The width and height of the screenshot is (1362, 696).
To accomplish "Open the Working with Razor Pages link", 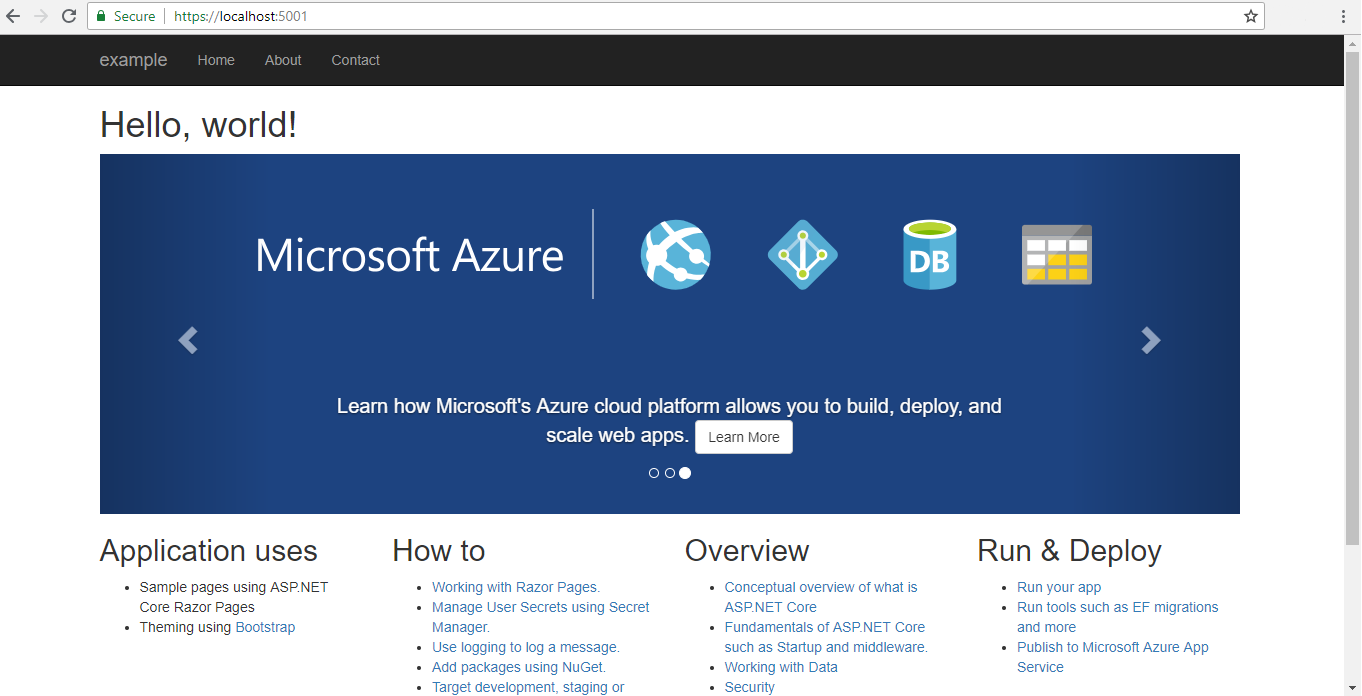I will 515,587.
